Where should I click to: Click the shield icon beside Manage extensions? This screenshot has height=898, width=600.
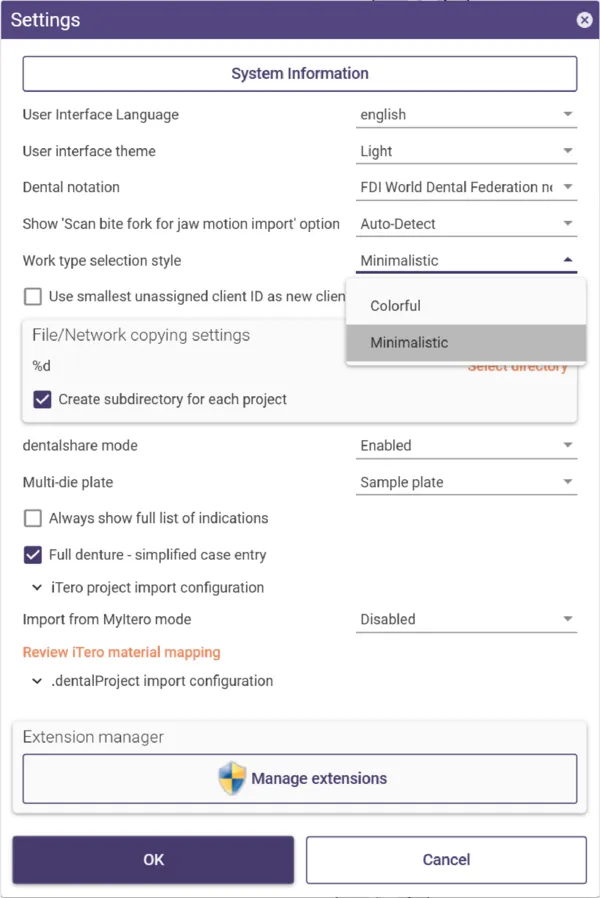point(232,778)
